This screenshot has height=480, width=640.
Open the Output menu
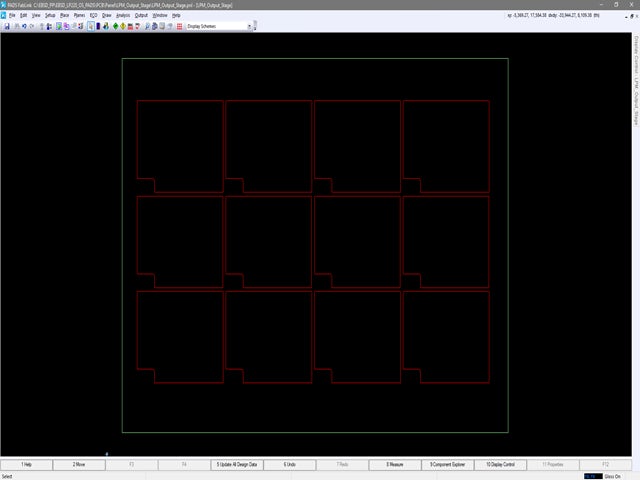click(142, 16)
